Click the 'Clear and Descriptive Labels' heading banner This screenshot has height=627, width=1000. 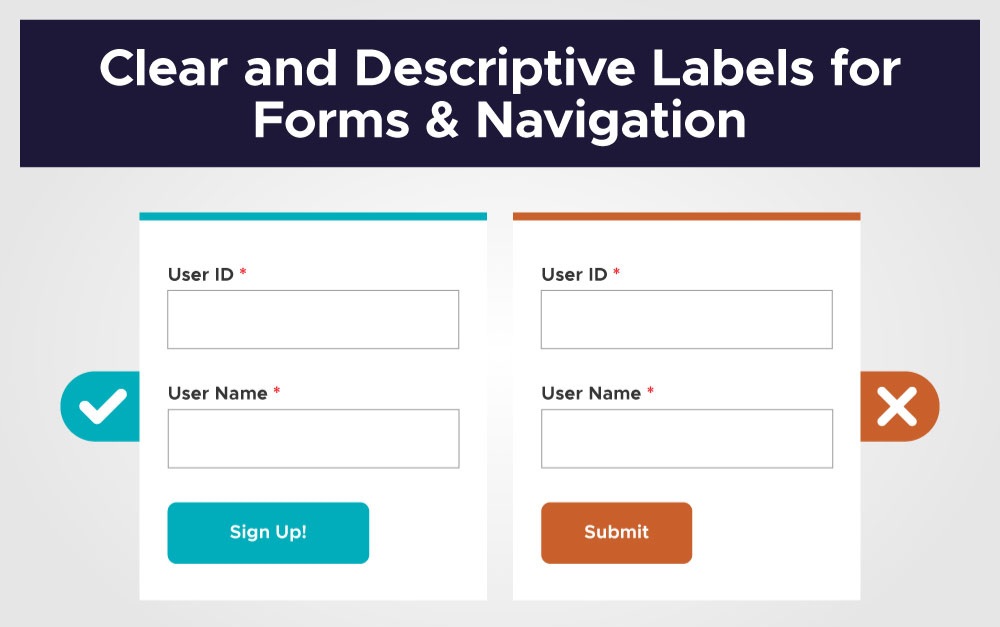pyautogui.click(x=500, y=93)
